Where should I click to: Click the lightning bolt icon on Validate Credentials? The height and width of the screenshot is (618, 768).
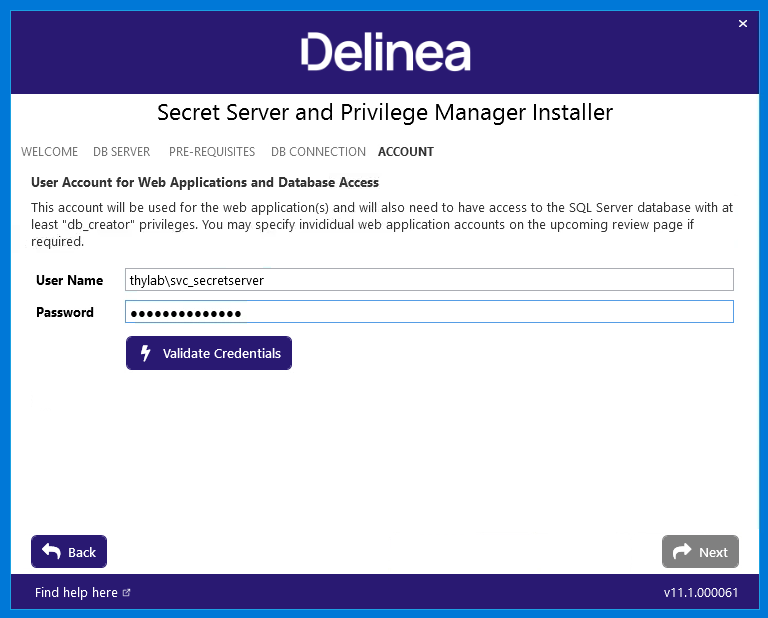tap(145, 353)
